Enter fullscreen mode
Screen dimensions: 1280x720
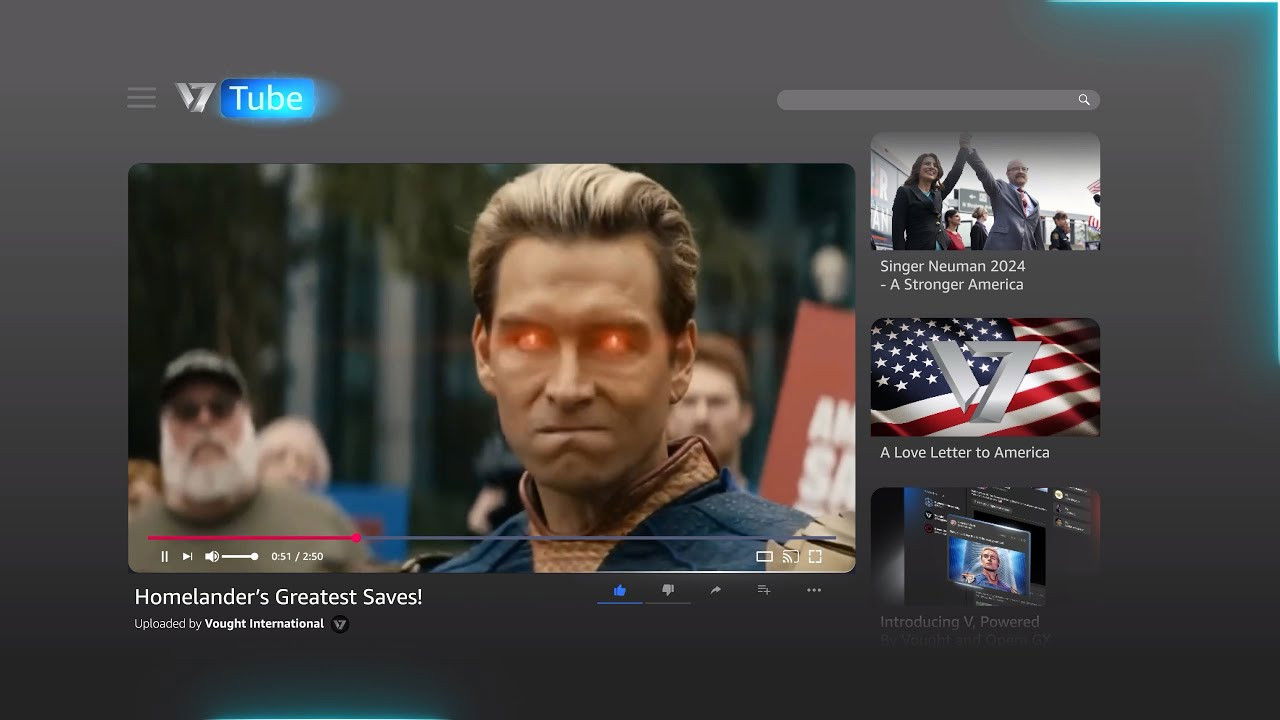coord(815,557)
